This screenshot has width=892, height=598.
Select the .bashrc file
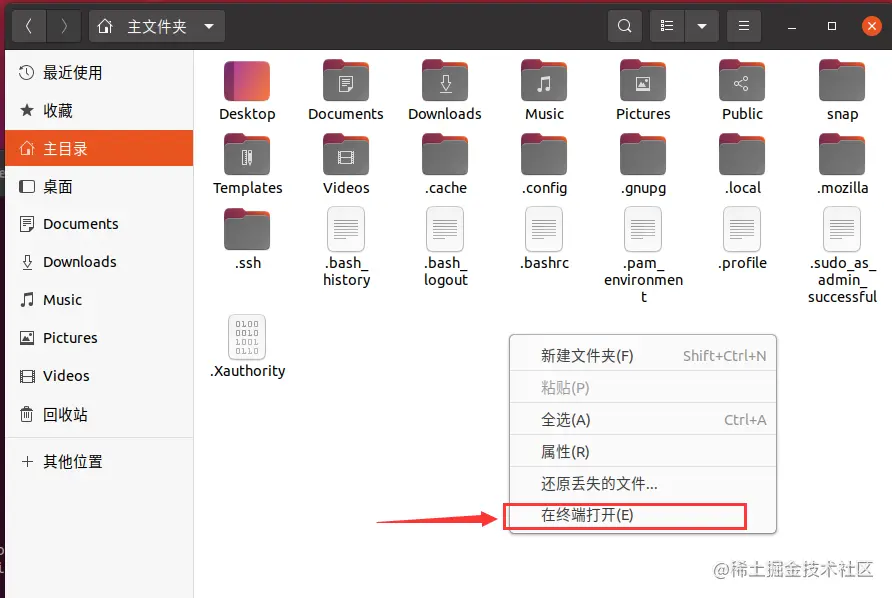(x=544, y=238)
